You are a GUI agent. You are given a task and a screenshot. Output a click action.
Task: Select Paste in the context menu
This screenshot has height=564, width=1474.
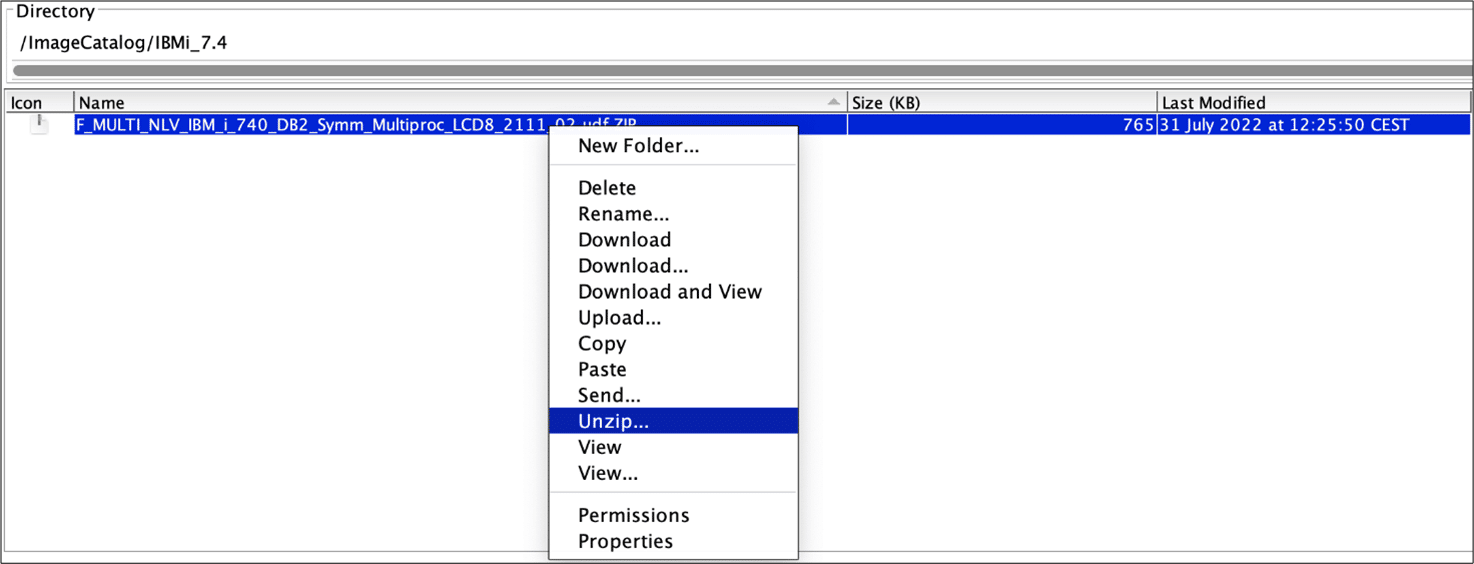602,370
